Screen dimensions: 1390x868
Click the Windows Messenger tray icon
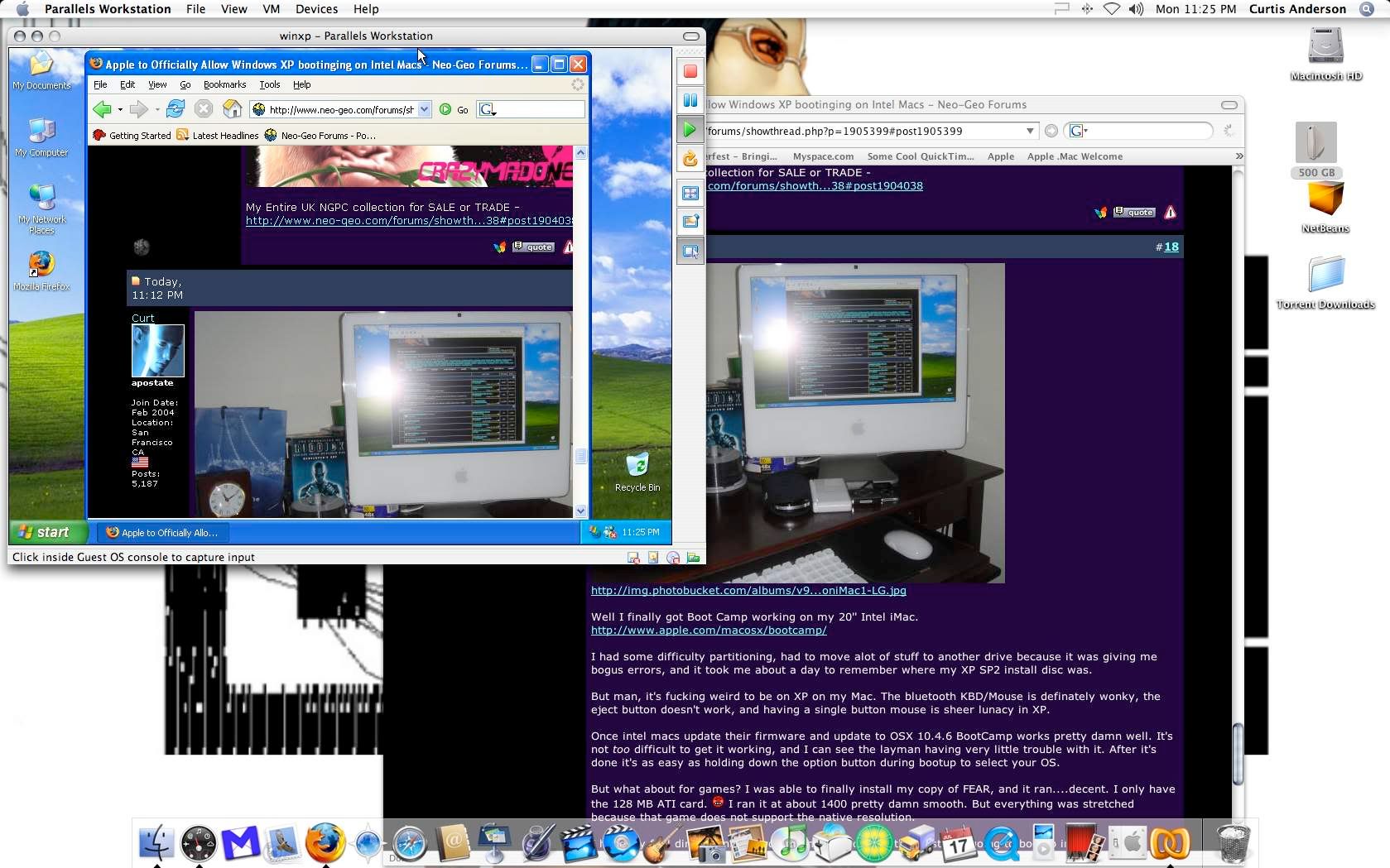point(610,532)
